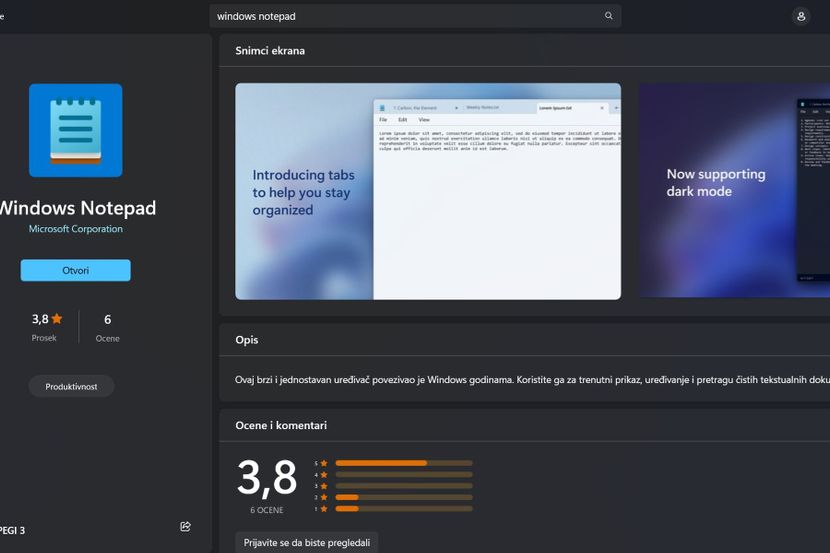The width and height of the screenshot is (830, 553).
Task: Click the 6 OCENE label under score
Action: coord(267,510)
